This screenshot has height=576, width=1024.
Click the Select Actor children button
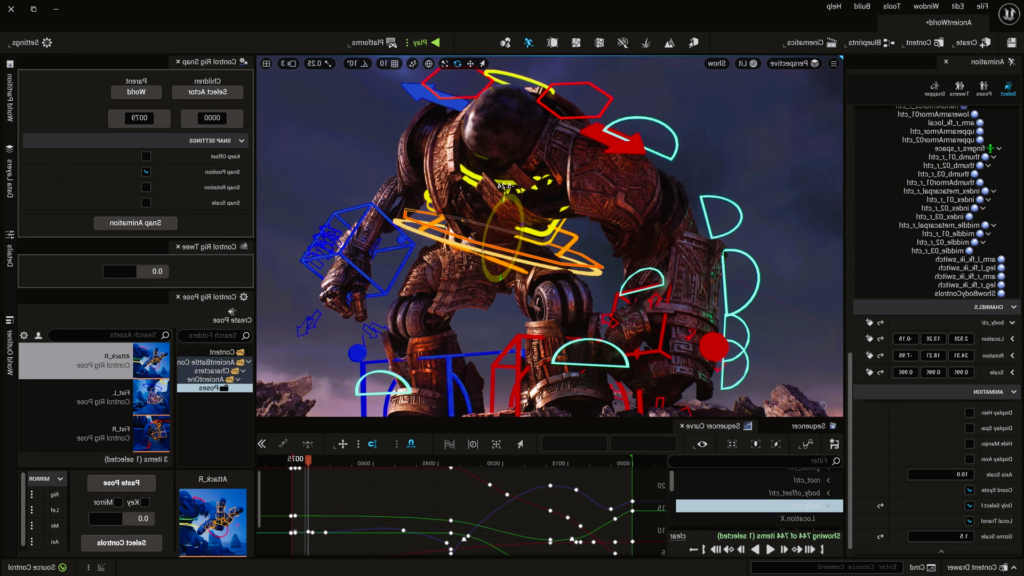coord(208,92)
